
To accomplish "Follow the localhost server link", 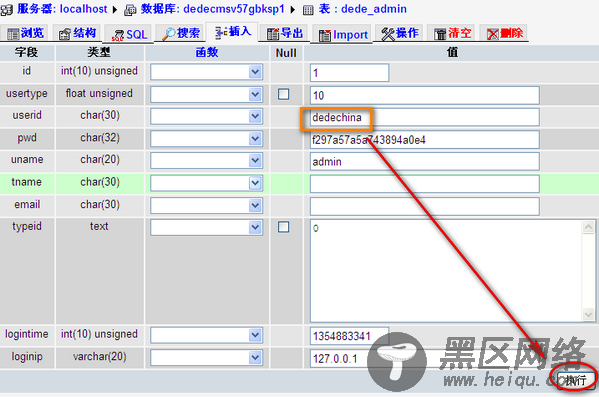I will tap(84, 9).
